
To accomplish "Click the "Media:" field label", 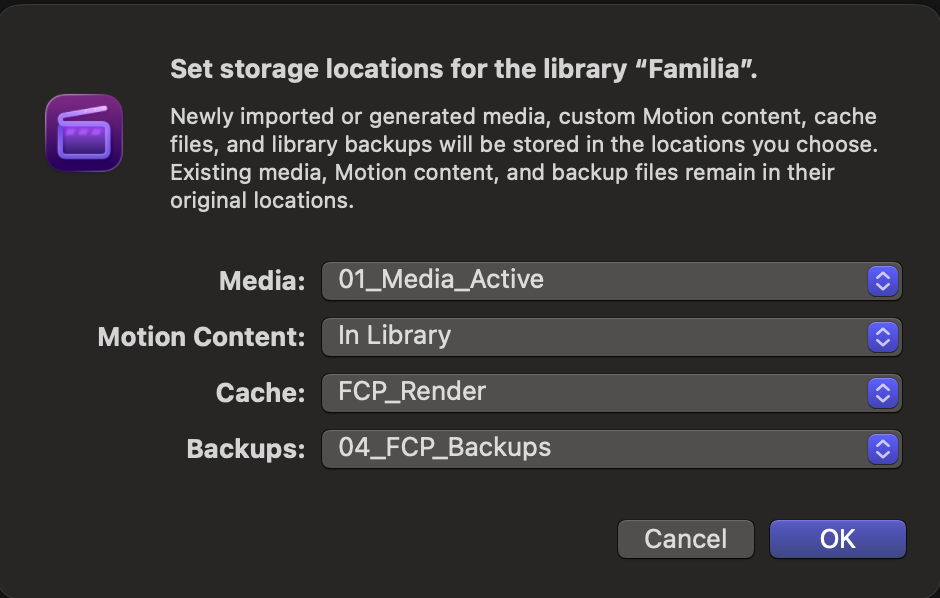I will click(261, 282).
